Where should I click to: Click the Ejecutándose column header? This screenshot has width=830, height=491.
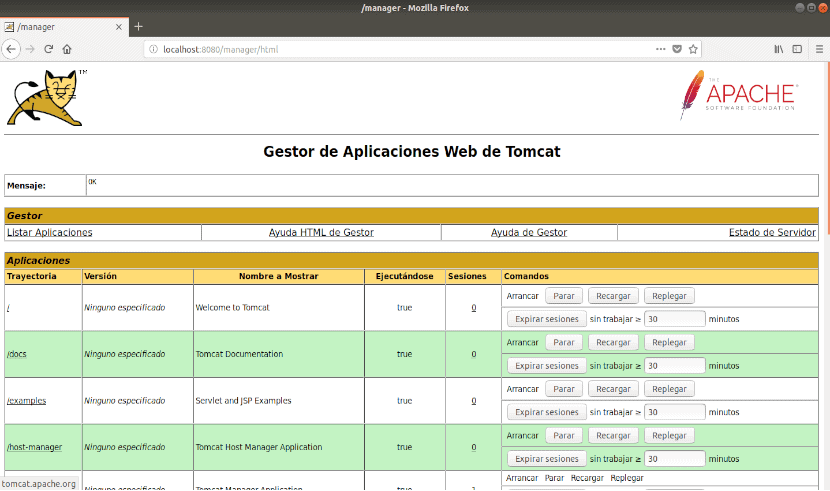404,276
